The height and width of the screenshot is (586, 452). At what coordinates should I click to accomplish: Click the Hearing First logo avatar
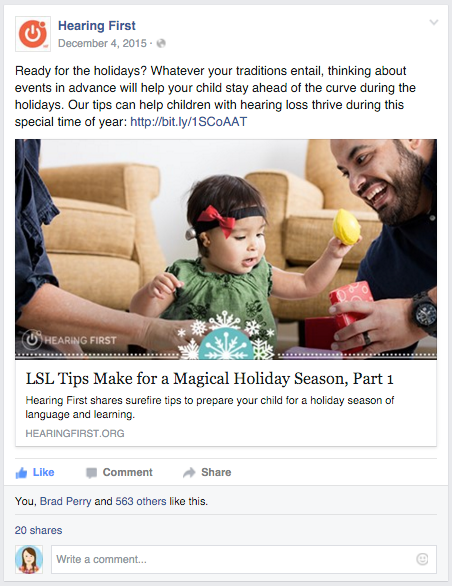tap(33, 34)
